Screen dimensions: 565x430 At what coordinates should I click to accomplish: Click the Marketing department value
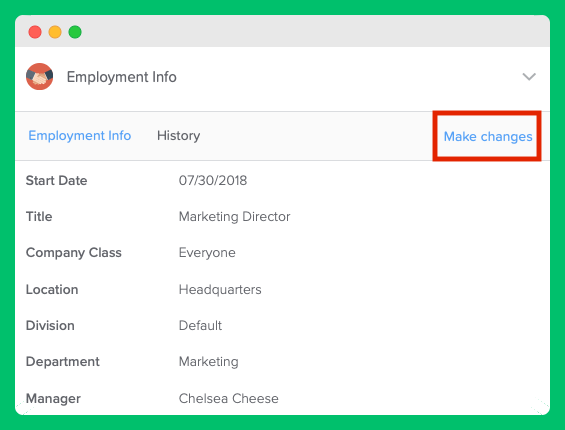(208, 362)
